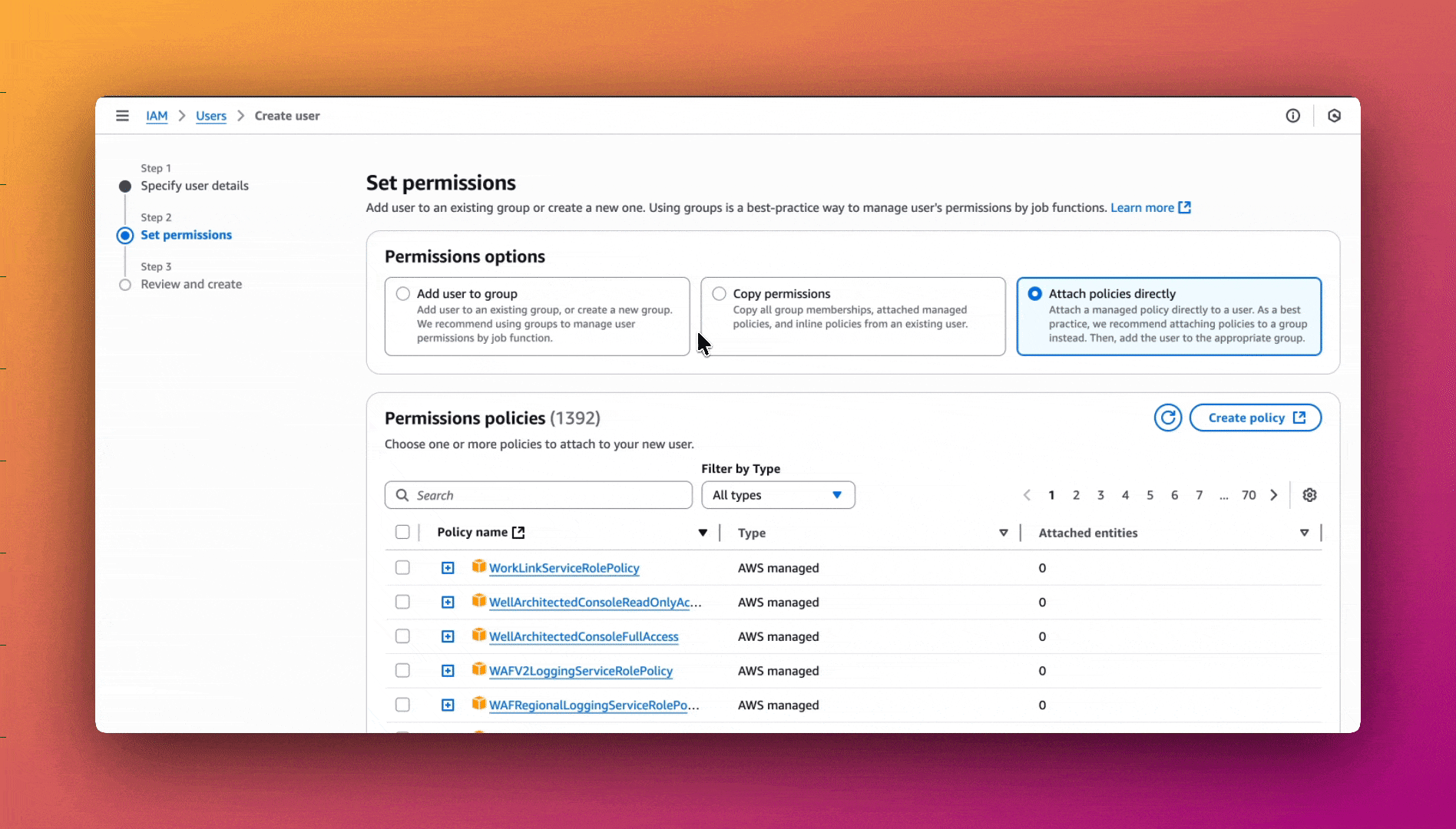Refresh the permissions policies list
Image resolution: width=1456 pixels, height=829 pixels.
pos(1167,418)
